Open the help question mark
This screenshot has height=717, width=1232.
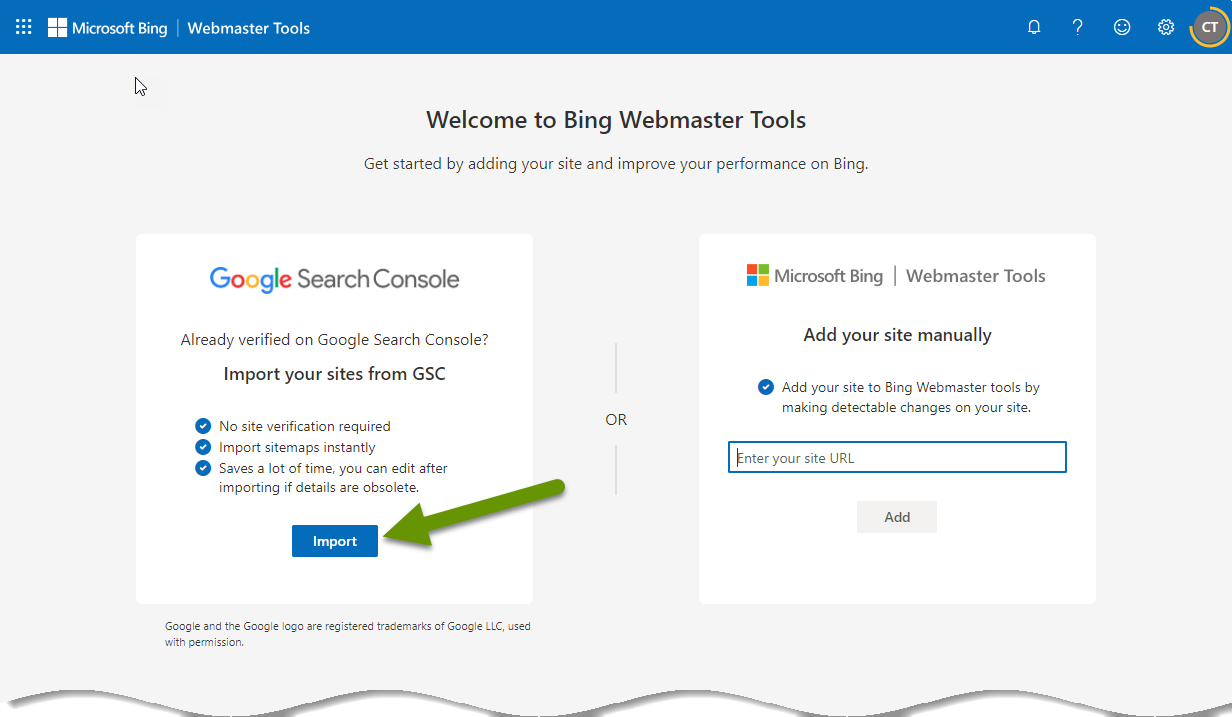1077,27
